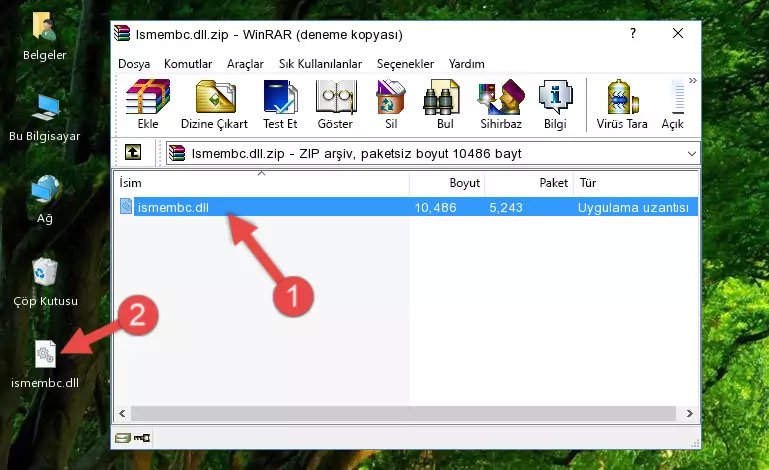The width and height of the screenshot is (769, 470).
Task: Click the Uygulama uzantısı type cell
Action: pos(633,208)
